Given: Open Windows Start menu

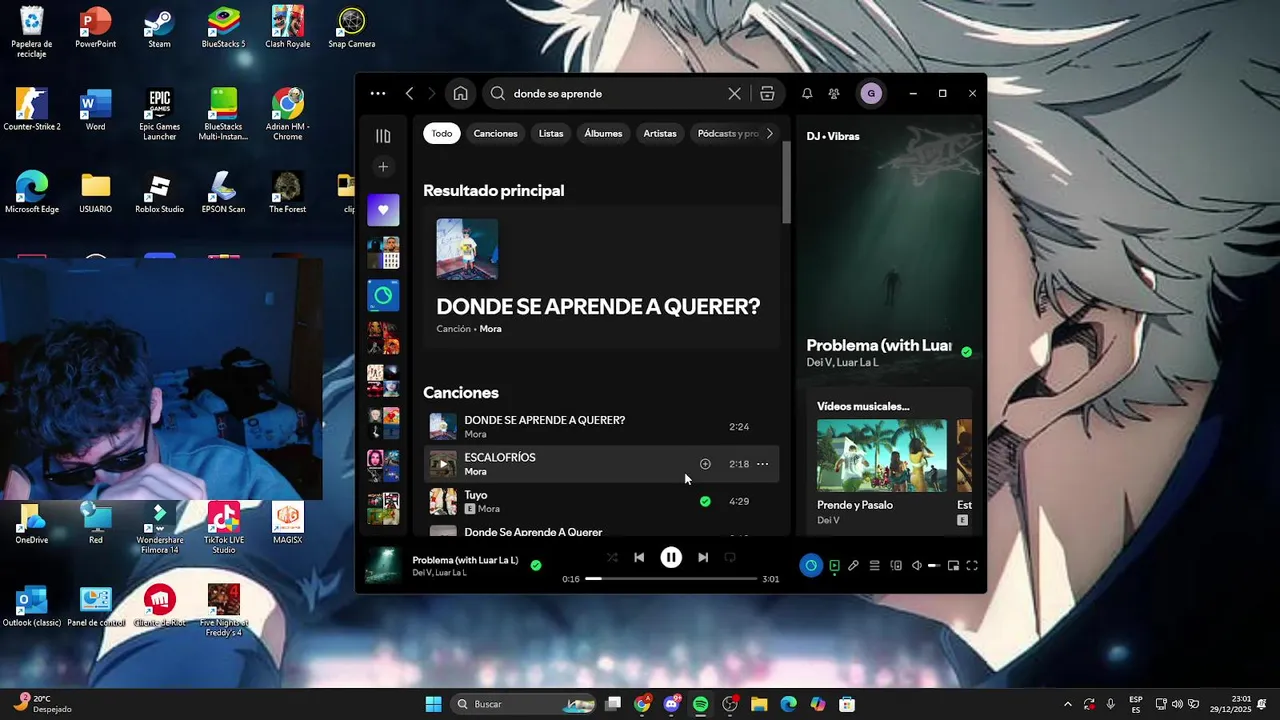Looking at the screenshot, I should (433, 704).
